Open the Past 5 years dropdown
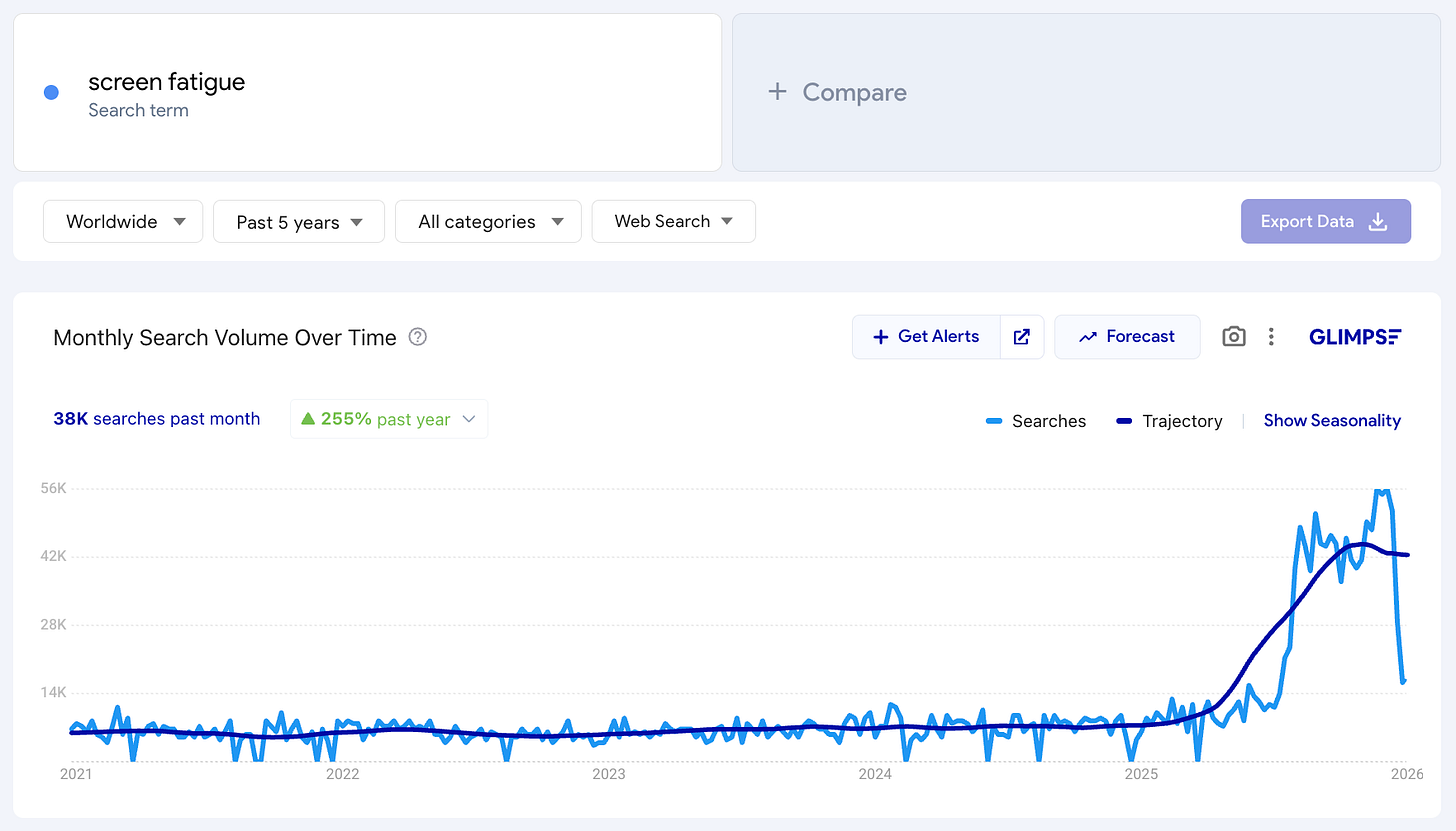 (x=299, y=221)
